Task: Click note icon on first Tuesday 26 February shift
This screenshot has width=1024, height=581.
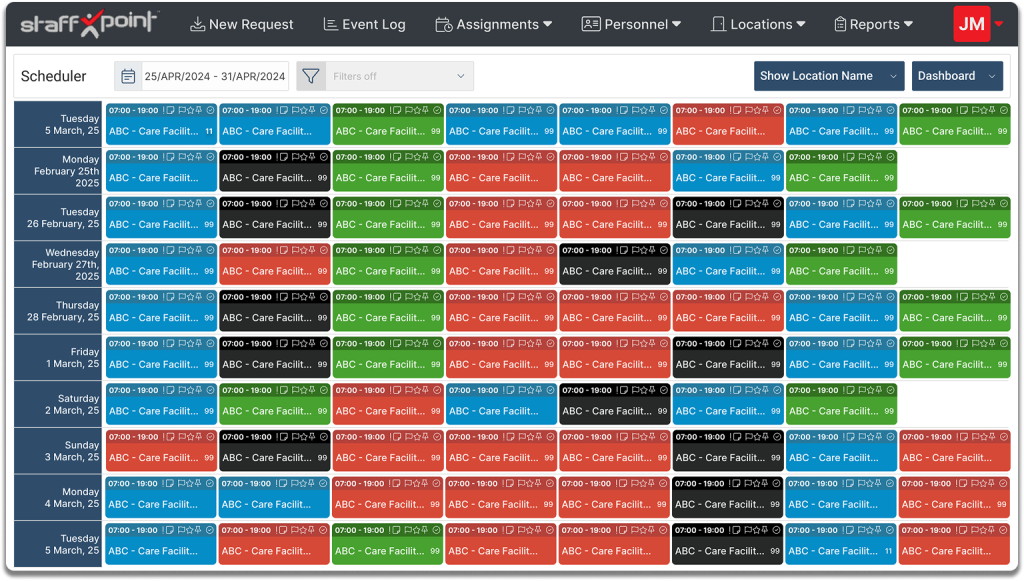Action: 170,204
